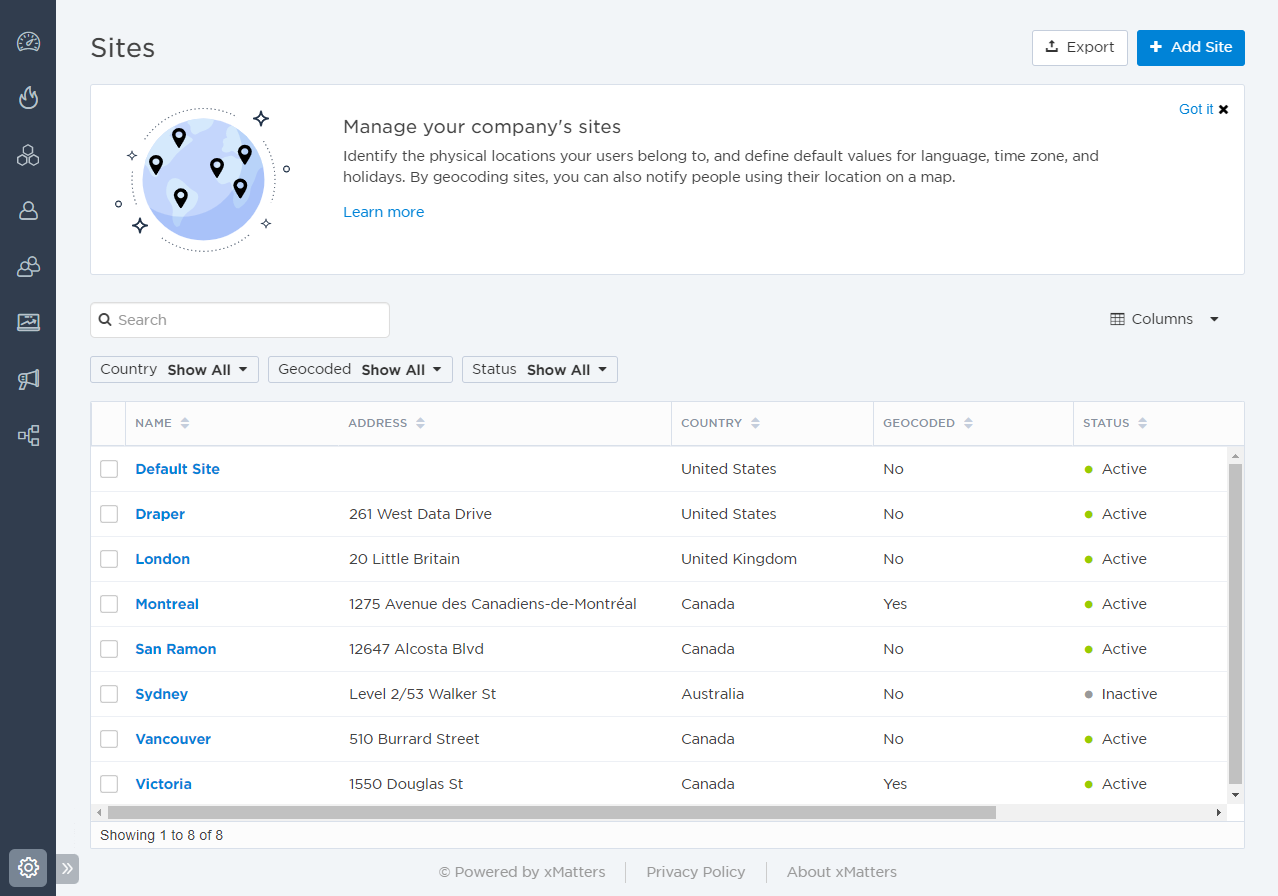Click the address Level 2/53 Walker St

point(422,694)
